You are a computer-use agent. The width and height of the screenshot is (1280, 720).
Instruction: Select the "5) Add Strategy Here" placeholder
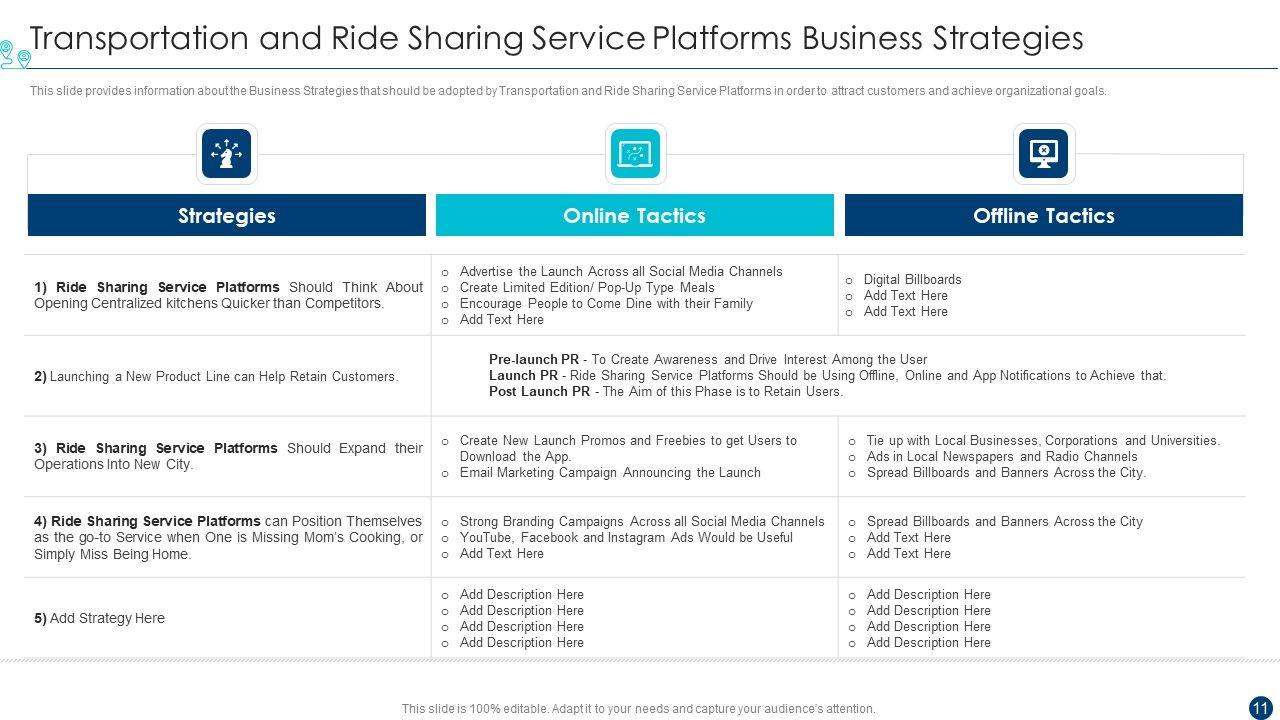click(x=99, y=619)
